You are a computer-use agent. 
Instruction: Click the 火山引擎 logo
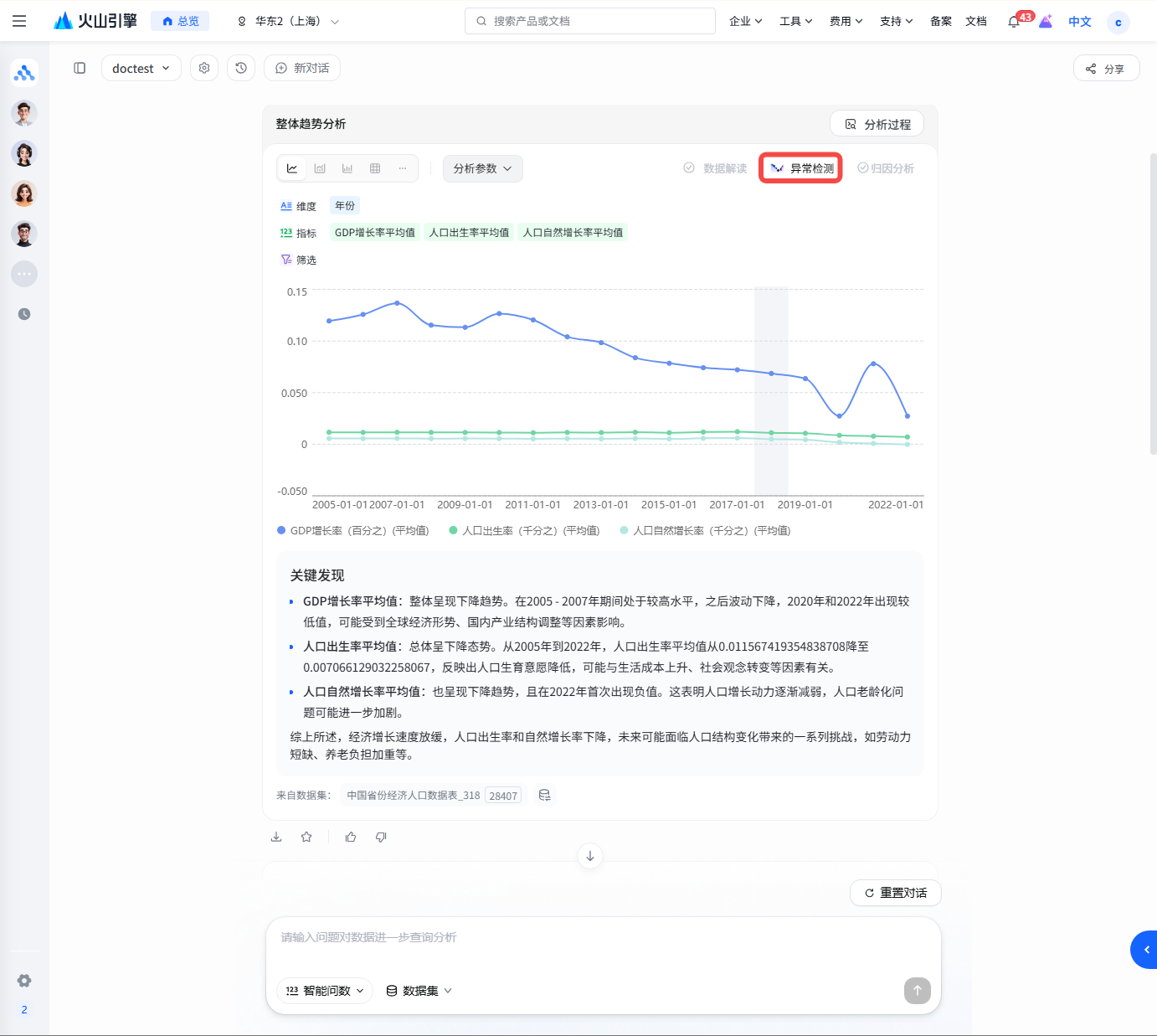[x=95, y=21]
